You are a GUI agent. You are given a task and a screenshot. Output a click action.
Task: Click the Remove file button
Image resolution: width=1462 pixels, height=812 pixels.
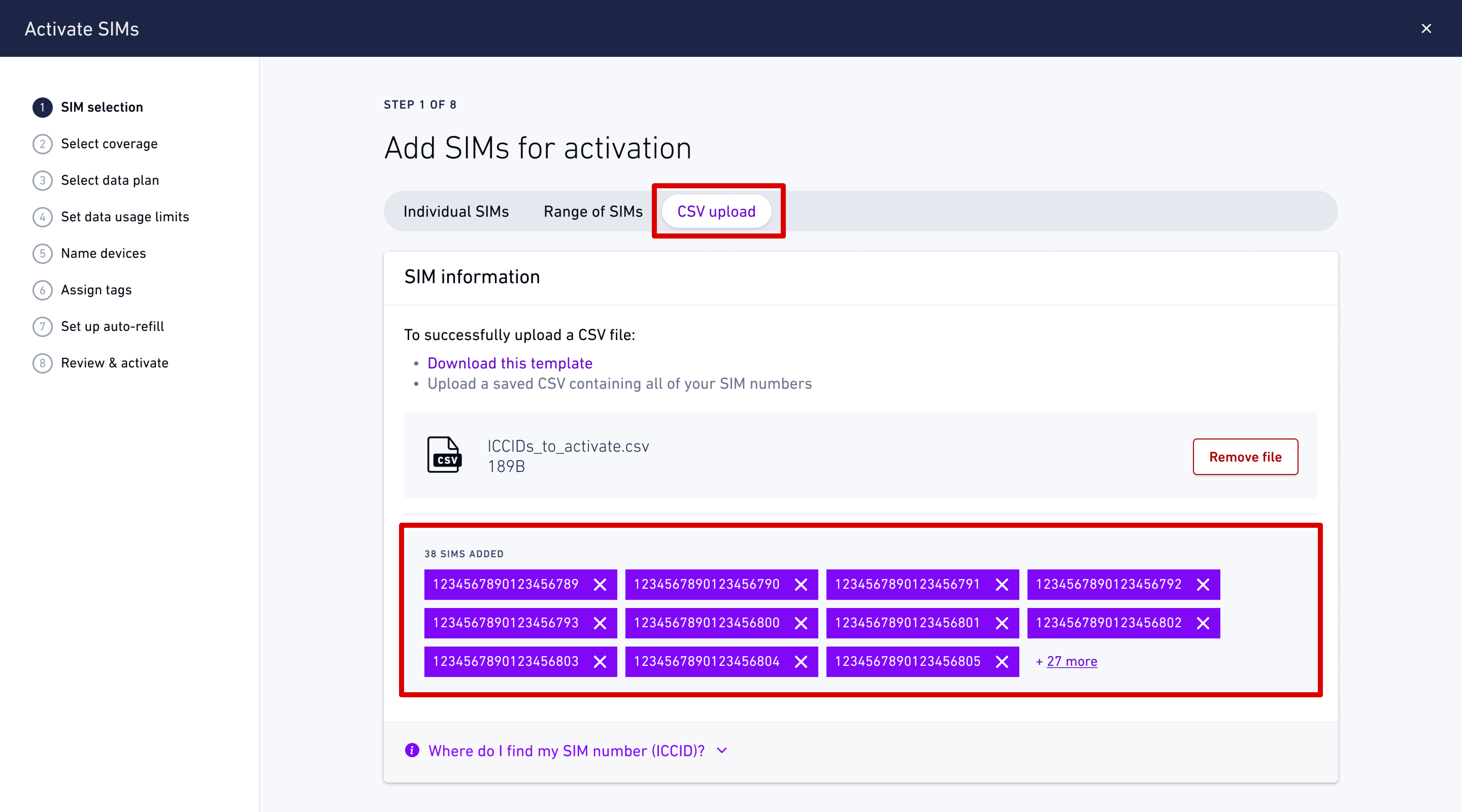pos(1245,457)
